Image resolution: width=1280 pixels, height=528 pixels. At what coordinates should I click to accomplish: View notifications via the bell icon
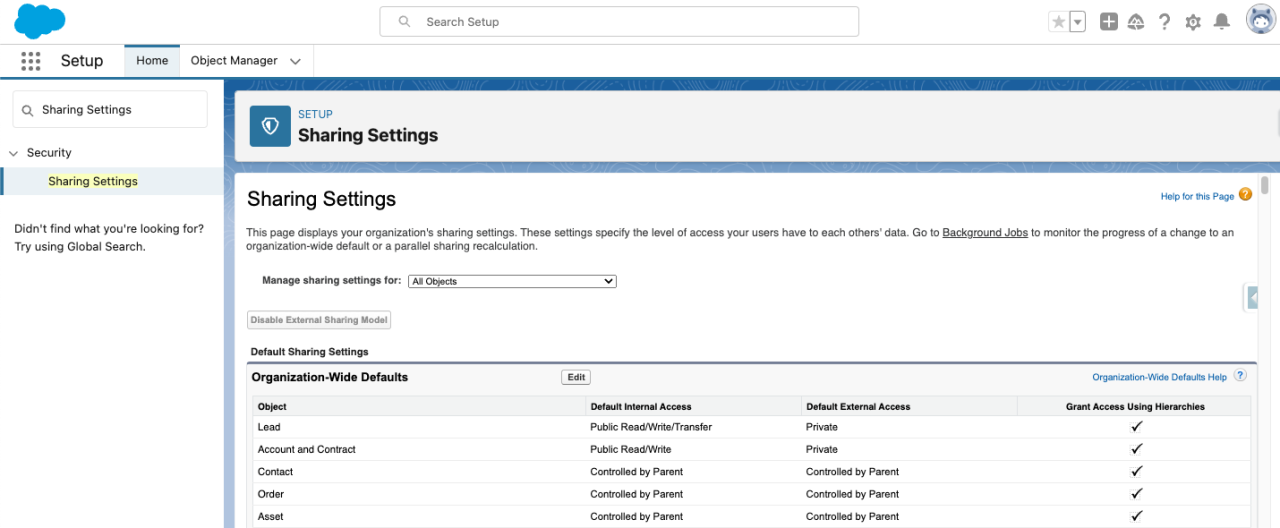tap(1222, 22)
